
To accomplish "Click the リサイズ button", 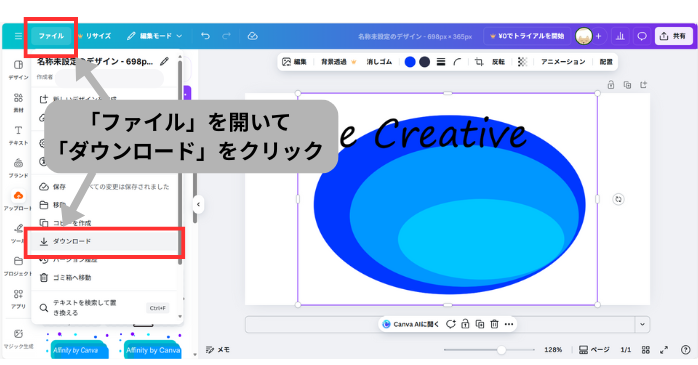I will point(94,36).
